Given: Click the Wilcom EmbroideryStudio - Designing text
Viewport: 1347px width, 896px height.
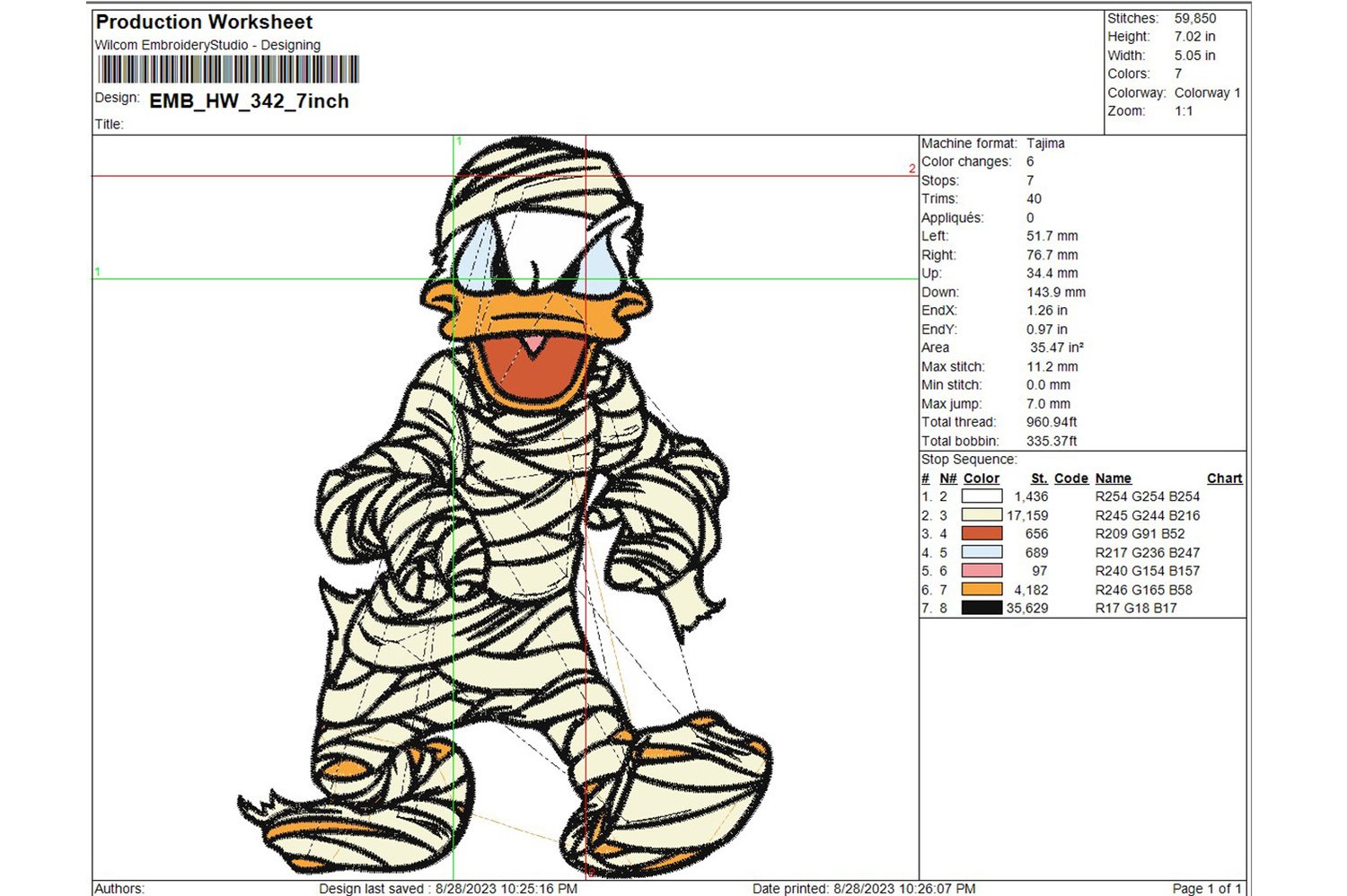Looking at the screenshot, I should pos(207,45).
